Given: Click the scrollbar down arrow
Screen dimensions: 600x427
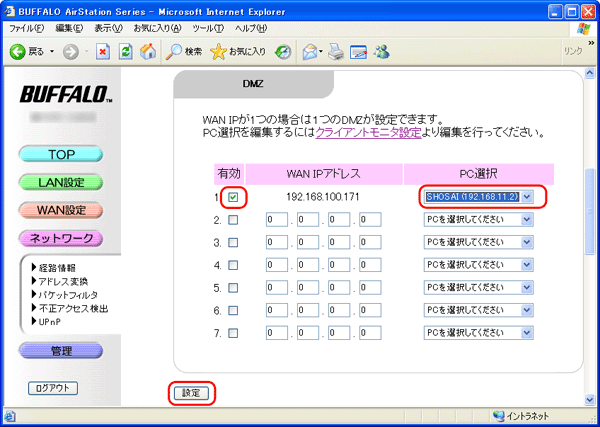Looking at the screenshot, I should click(x=590, y=400).
